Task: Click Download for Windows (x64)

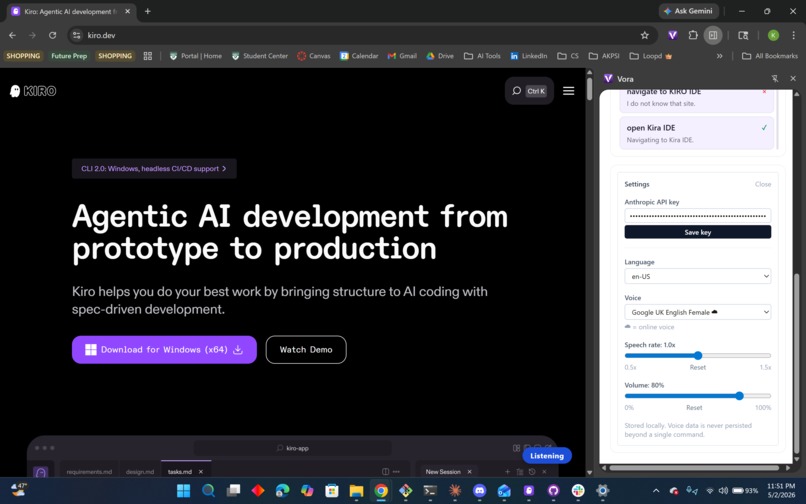Action: pyautogui.click(x=164, y=350)
